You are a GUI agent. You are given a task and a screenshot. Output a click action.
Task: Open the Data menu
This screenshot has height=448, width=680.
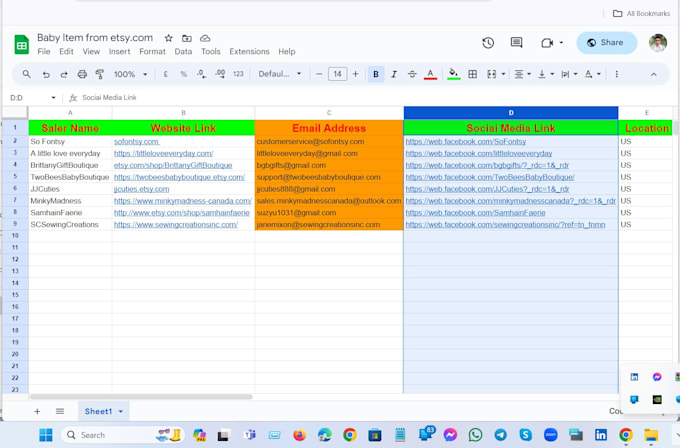pyautogui.click(x=183, y=52)
